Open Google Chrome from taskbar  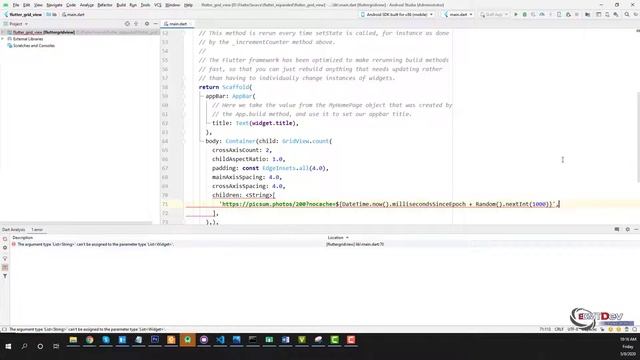coord(89,340)
